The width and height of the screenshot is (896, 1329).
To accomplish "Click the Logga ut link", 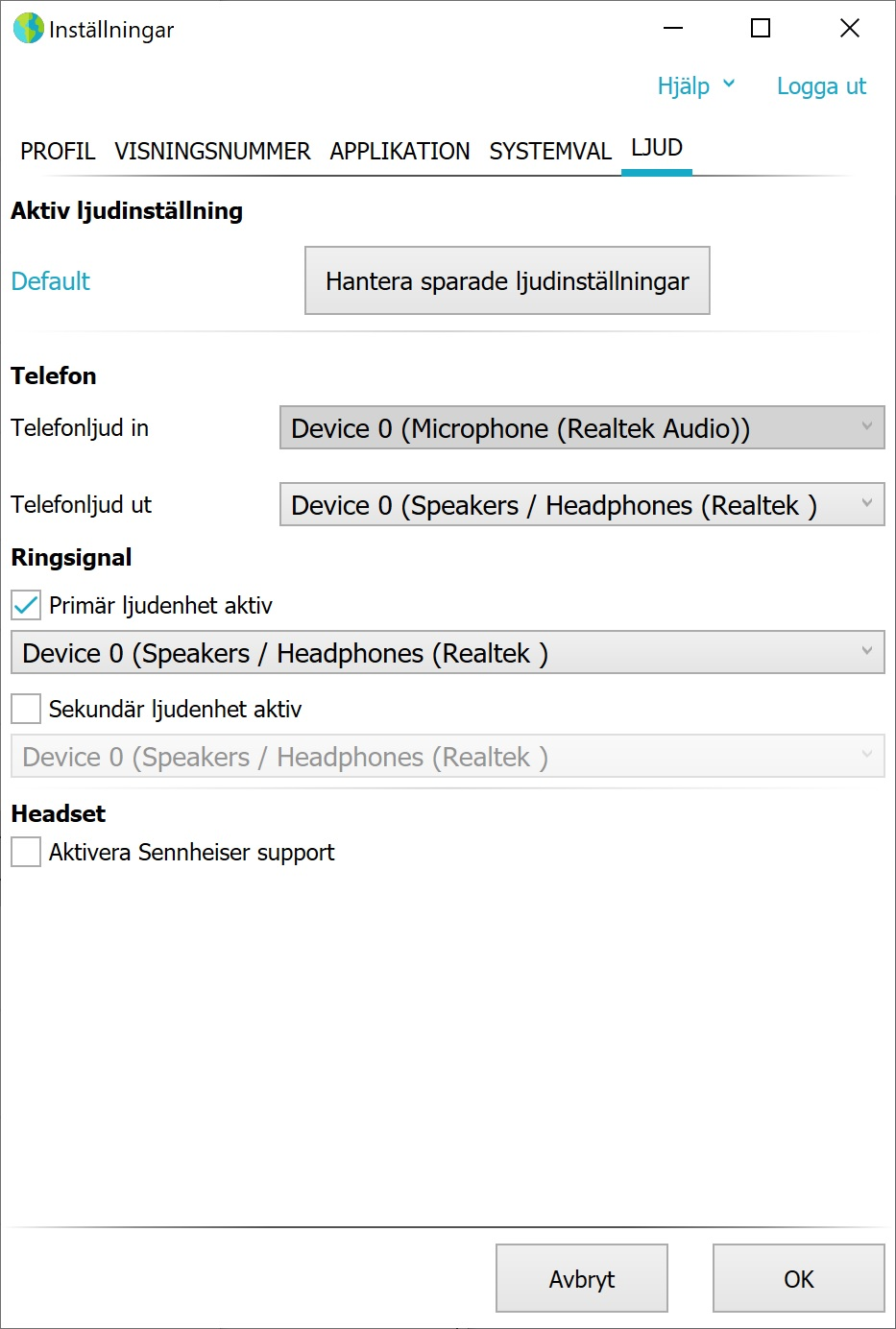I will (821, 86).
